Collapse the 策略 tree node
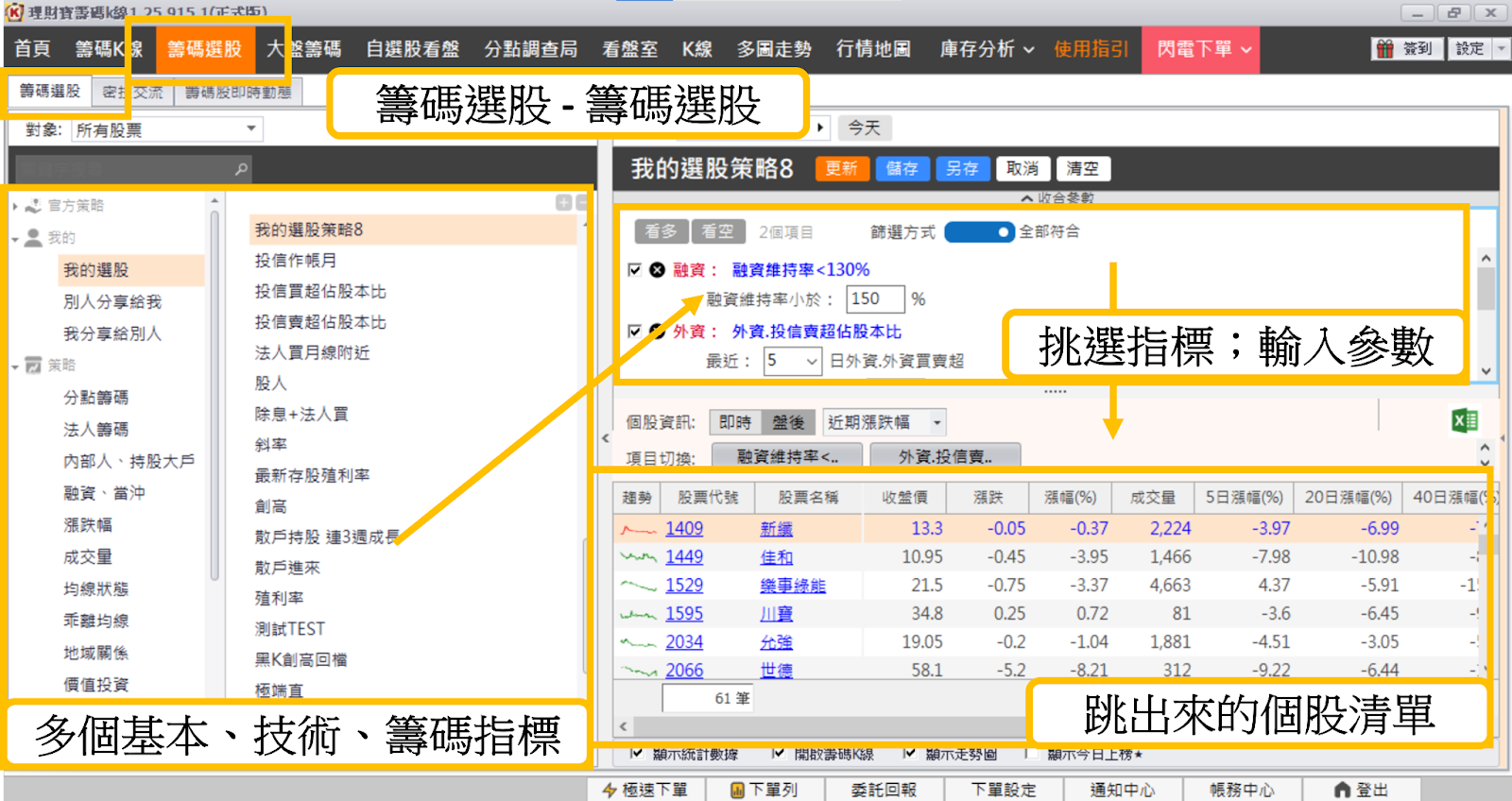This screenshot has height=801, width=1512. pyautogui.click(x=15, y=366)
